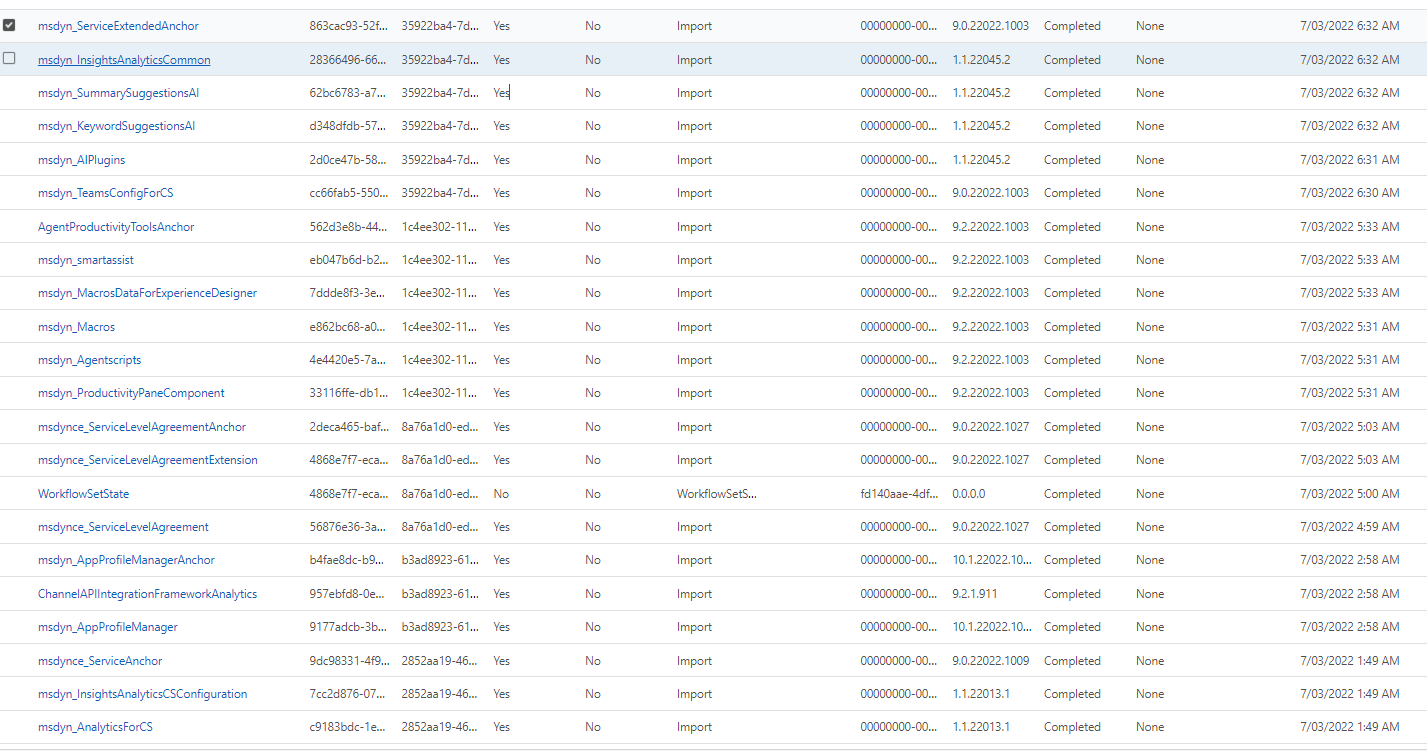Open msdyn_AppProfileManager link
Image resolution: width=1427 pixels, height=751 pixels.
(x=108, y=627)
